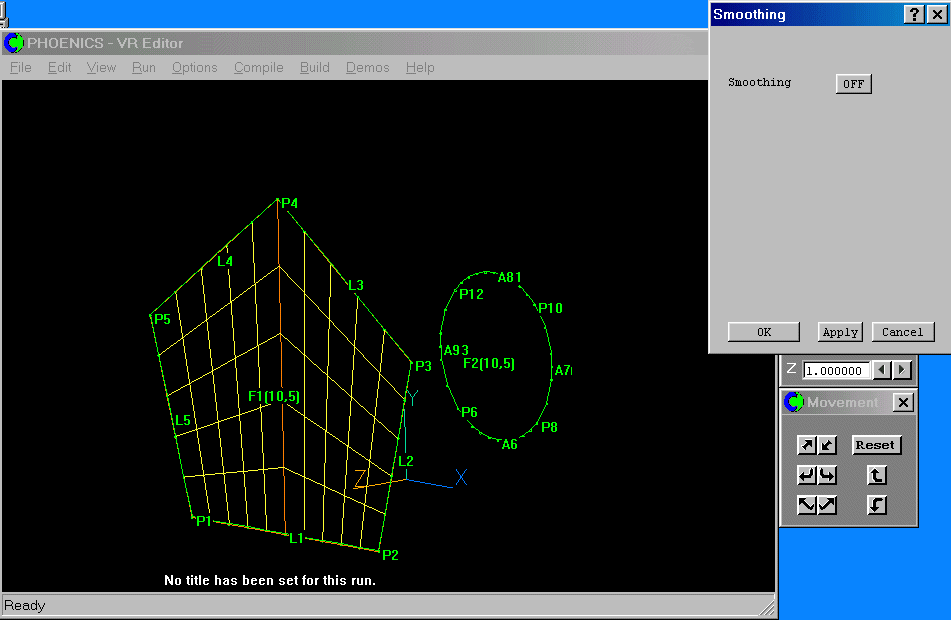Screen dimensions: 951x620
Task: Click the pan-left arrow in Movement panel
Action: coord(807,475)
